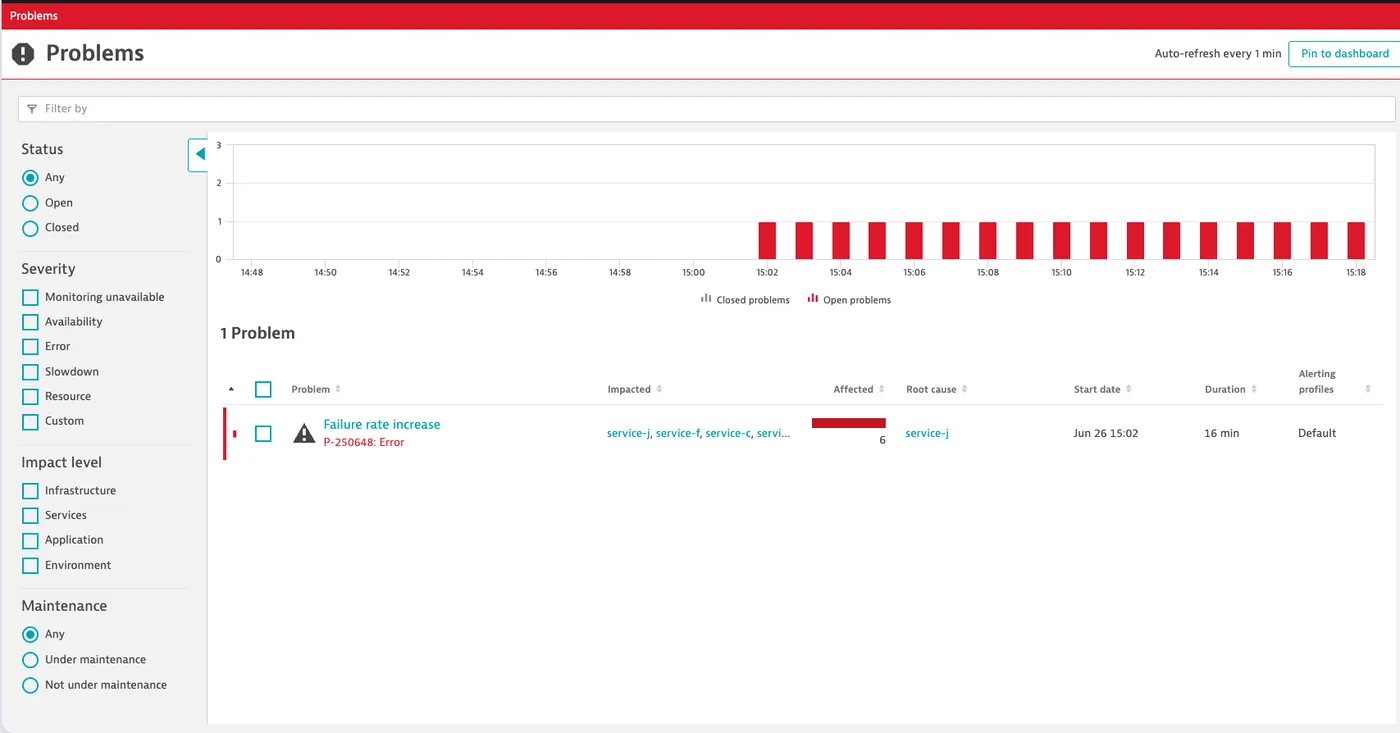Toggle the select-all problems header checkbox
This screenshot has height=733, width=1400.
pos(263,389)
